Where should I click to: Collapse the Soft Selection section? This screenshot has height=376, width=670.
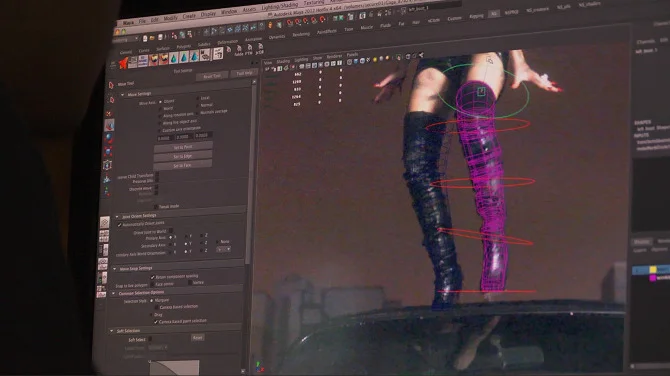coord(112,331)
